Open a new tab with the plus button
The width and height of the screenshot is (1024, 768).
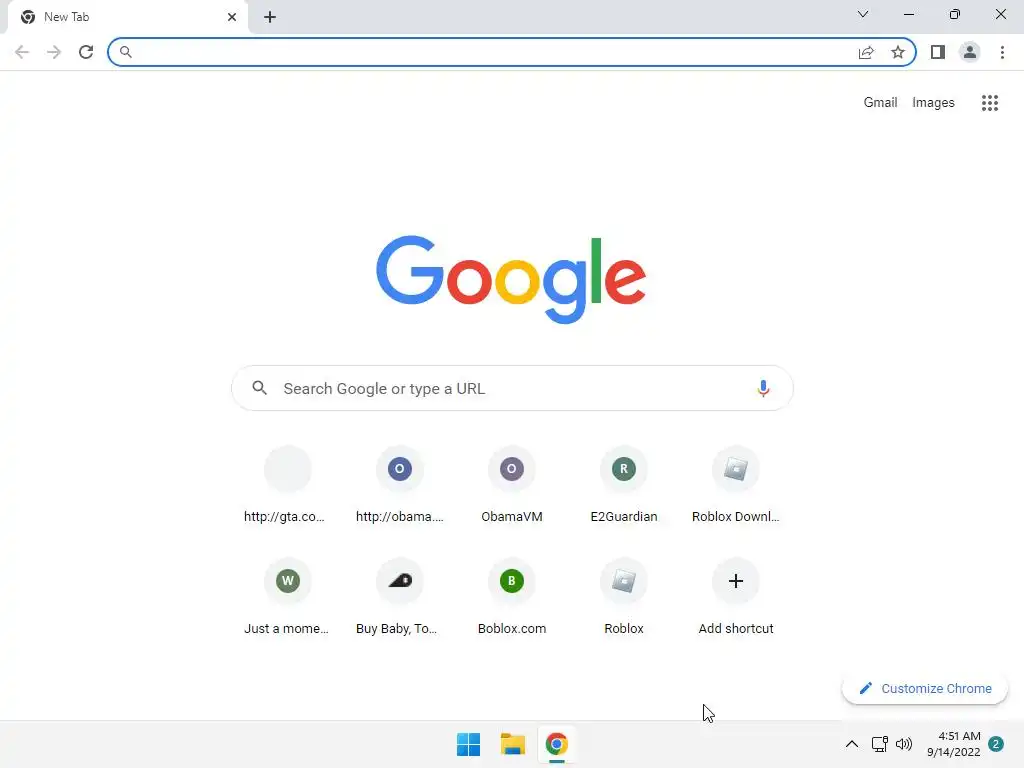click(x=270, y=17)
